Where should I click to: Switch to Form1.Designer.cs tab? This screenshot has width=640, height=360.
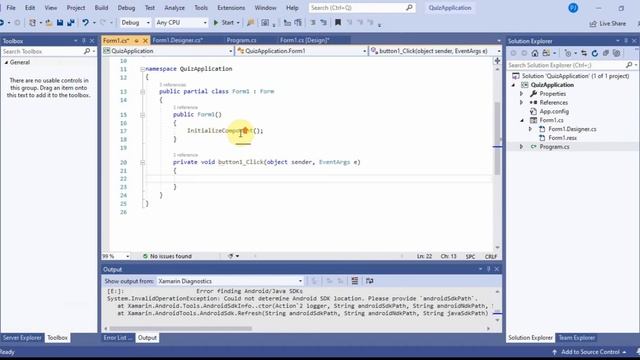click(x=178, y=40)
